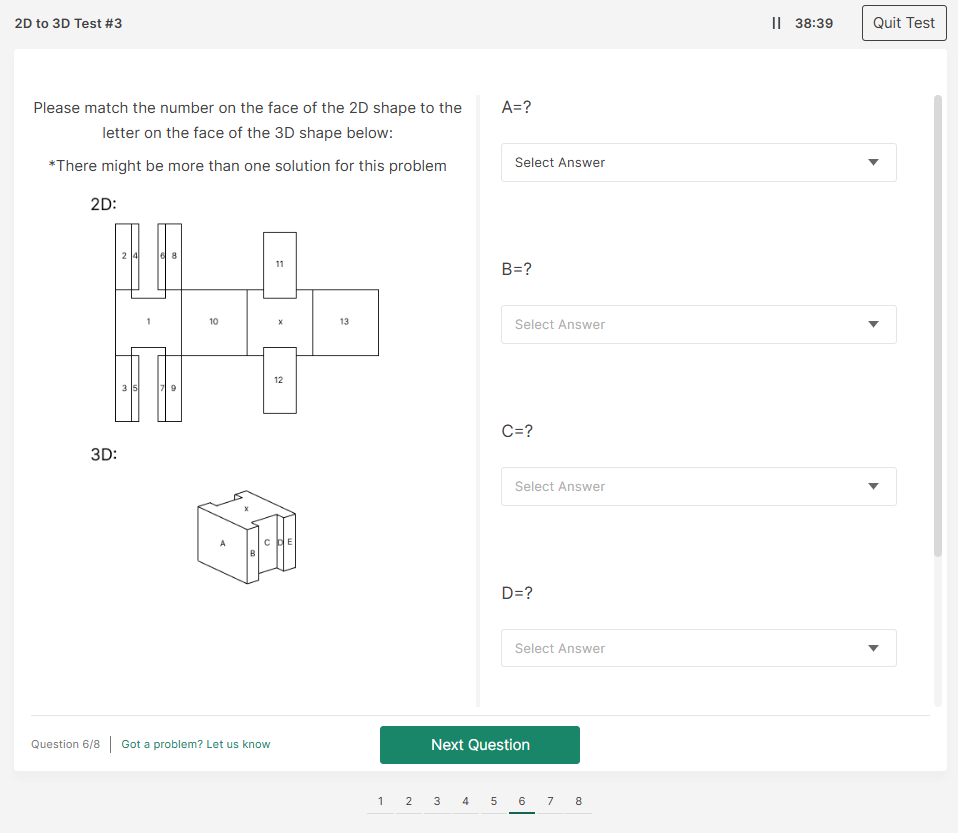Image resolution: width=958 pixels, height=833 pixels.
Task: Switch to question 3
Action: pyautogui.click(x=437, y=801)
